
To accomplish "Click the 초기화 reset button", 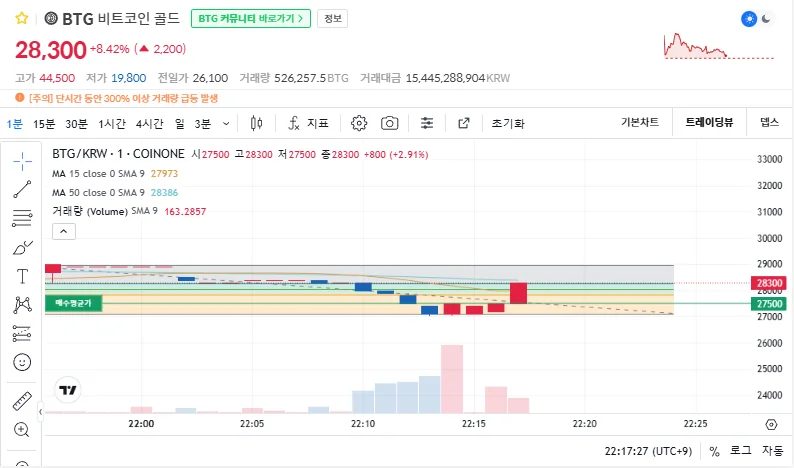I will pos(507,123).
